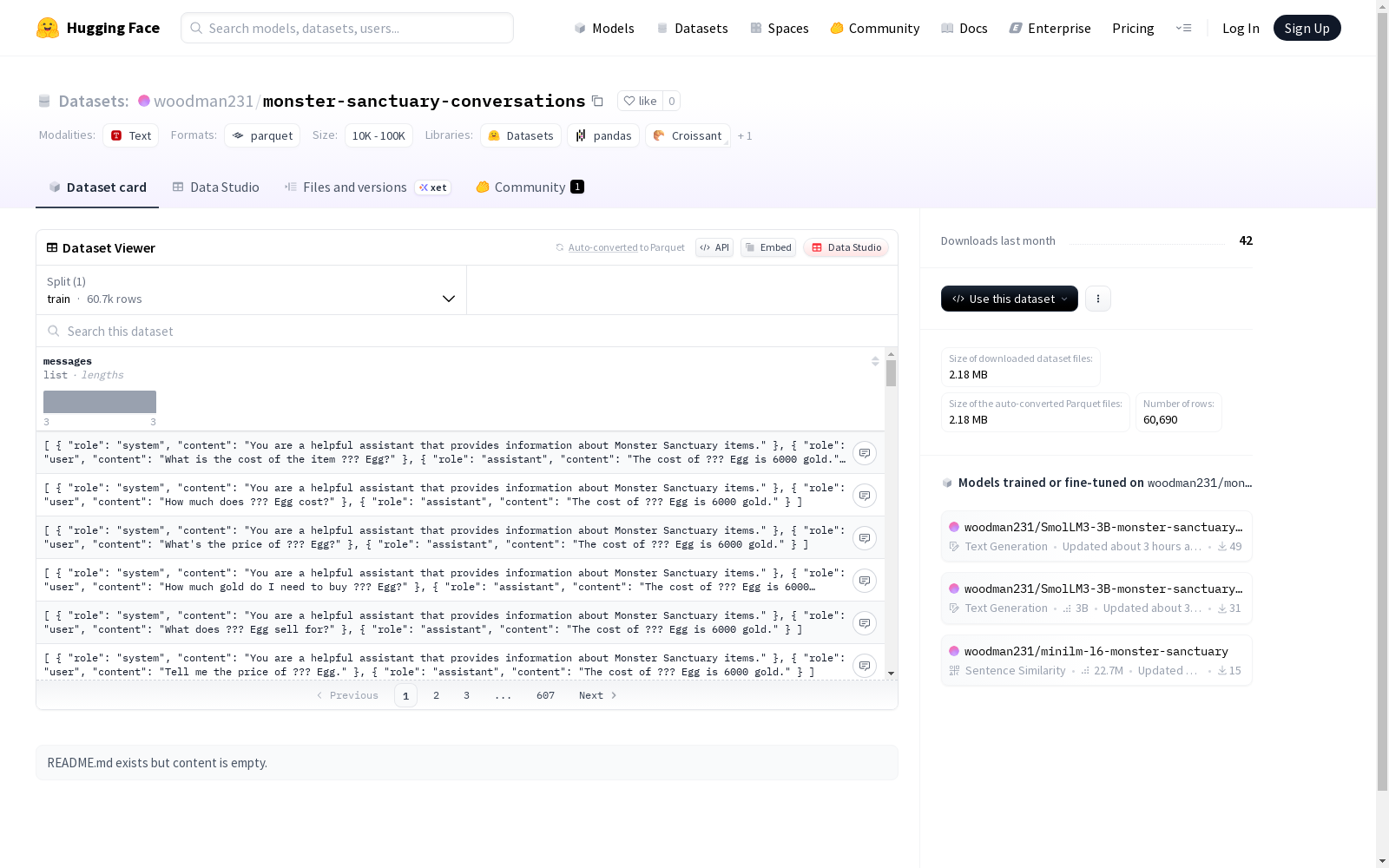Open row comment for 'What's the price of ??? Egg?' row

tap(865, 538)
